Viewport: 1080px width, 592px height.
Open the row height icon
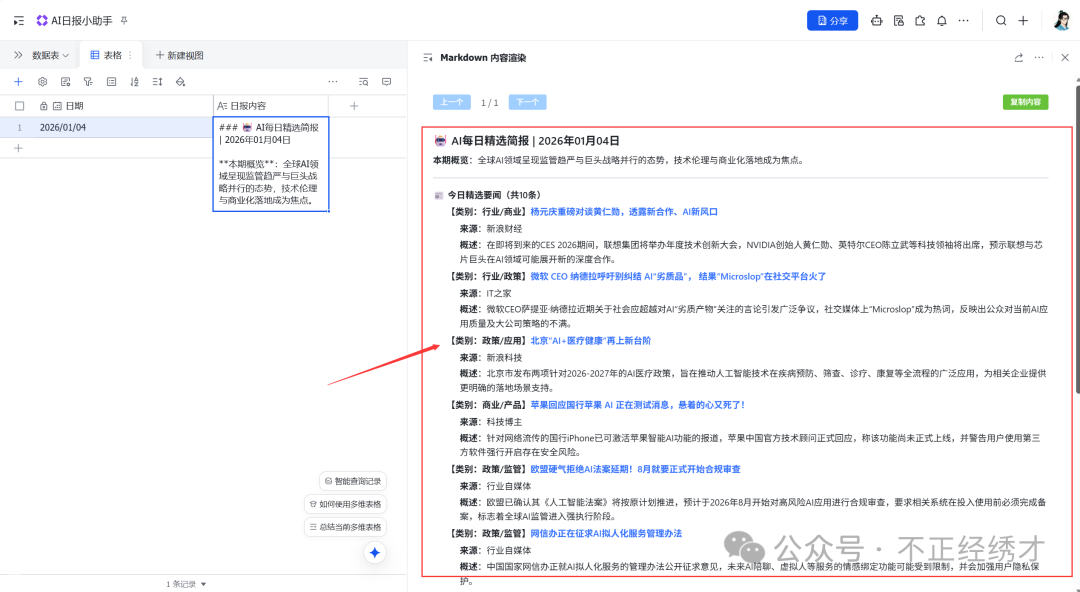pyautogui.click(x=157, y=81)
